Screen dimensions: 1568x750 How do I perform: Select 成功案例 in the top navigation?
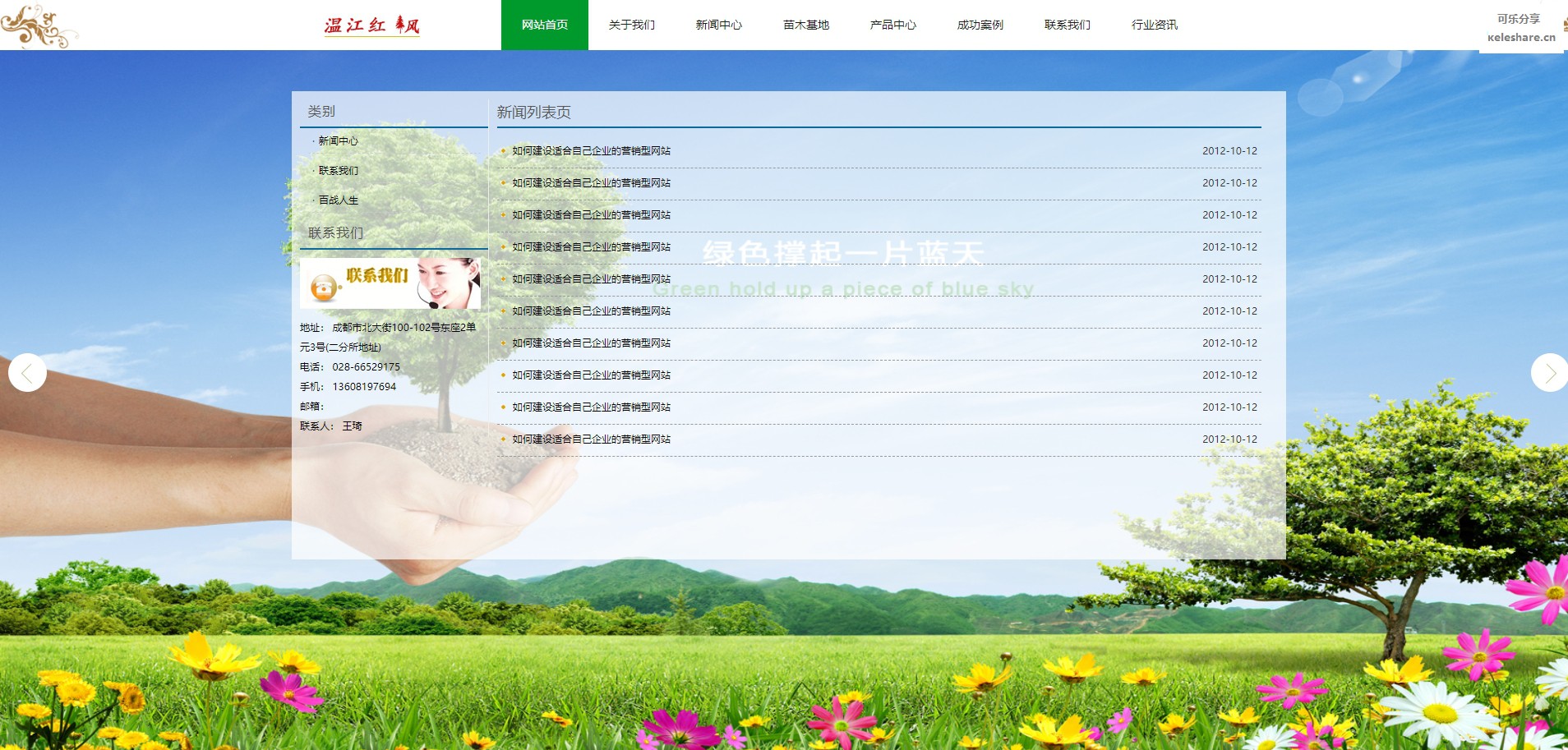point(980,25)
